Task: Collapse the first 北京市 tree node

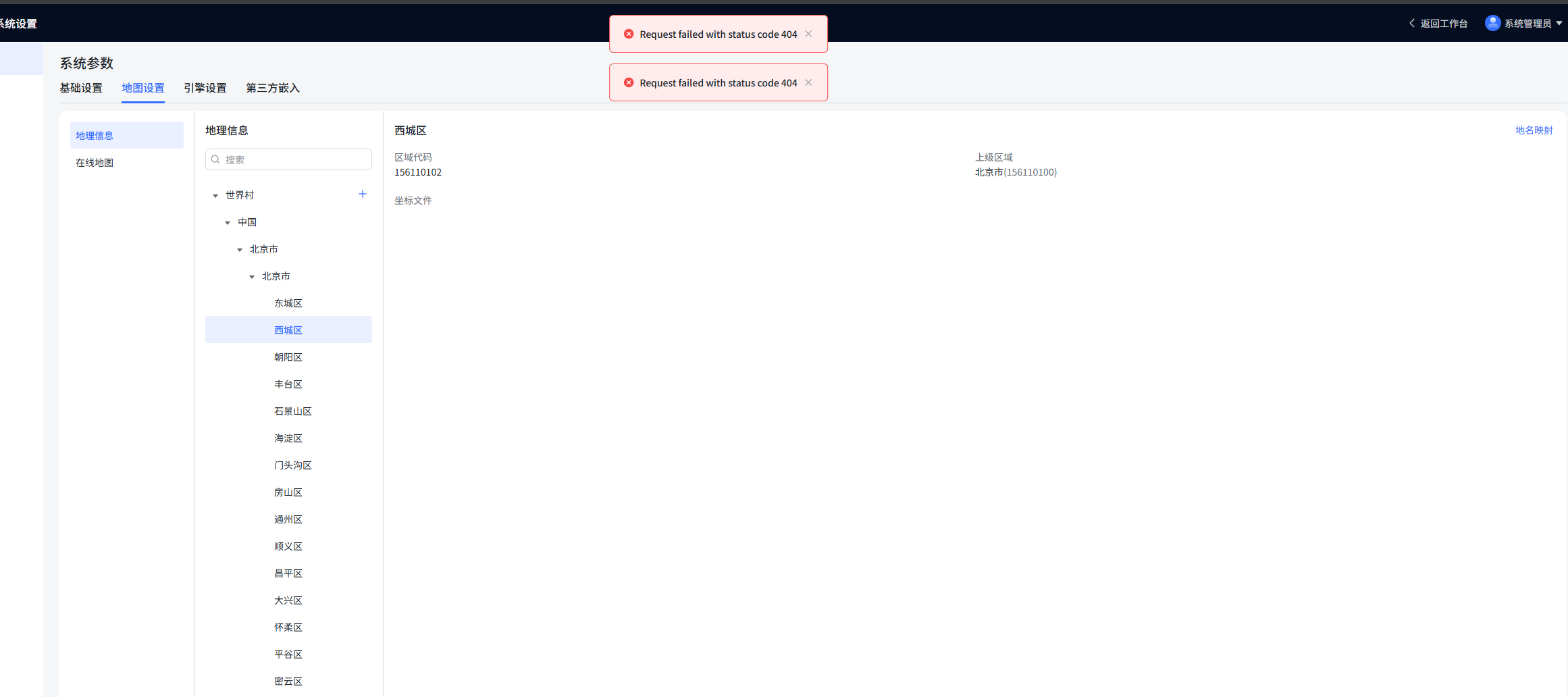Action: pos(240,250)
